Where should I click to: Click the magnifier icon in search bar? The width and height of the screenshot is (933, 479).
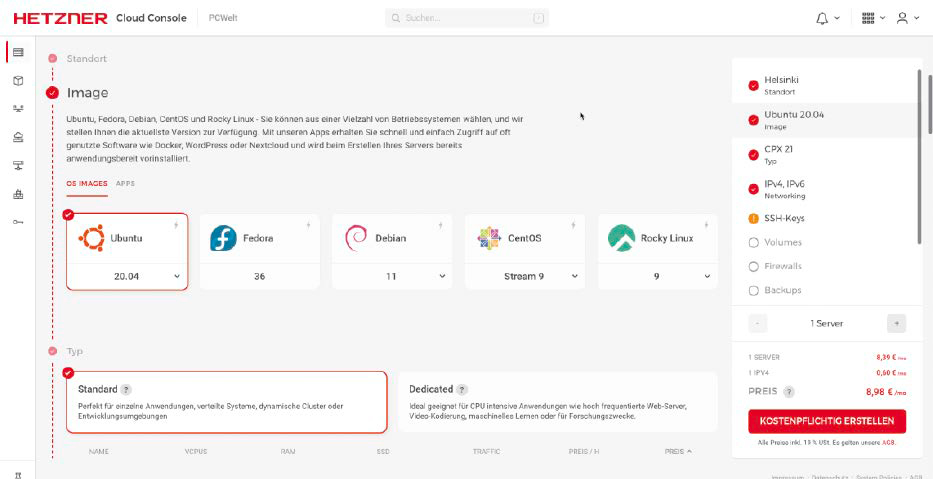[395, 18]
